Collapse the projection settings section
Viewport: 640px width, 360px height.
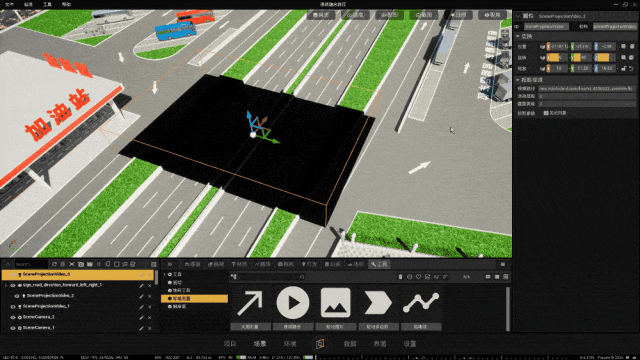(x=518, y=80)
